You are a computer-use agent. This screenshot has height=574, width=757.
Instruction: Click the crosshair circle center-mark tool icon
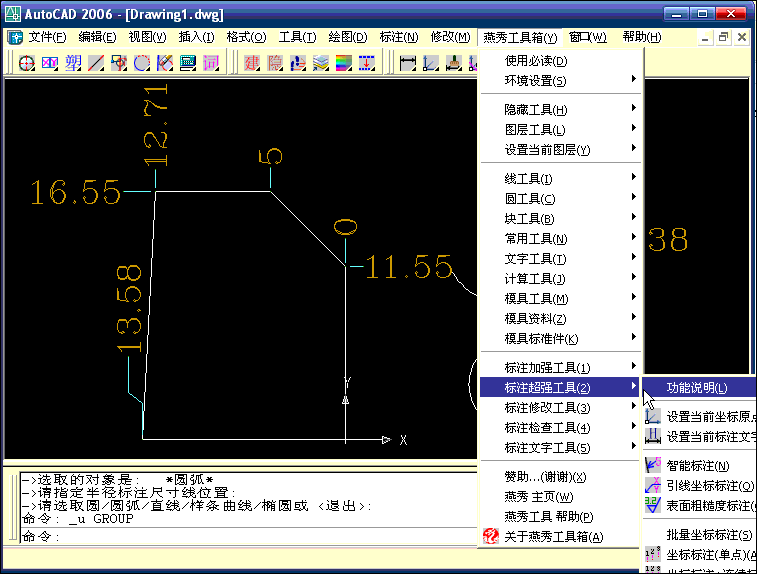(27, 63)
